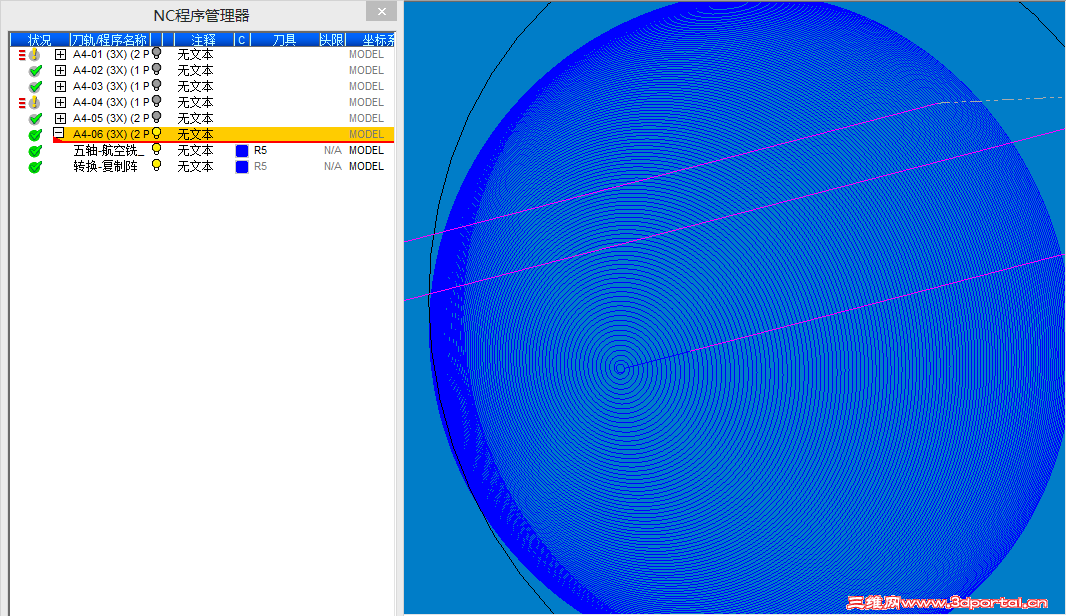Click the 刀轨/程序名称 column header
The width and height of the screenshot is (1067, 616).
point(110,39)
